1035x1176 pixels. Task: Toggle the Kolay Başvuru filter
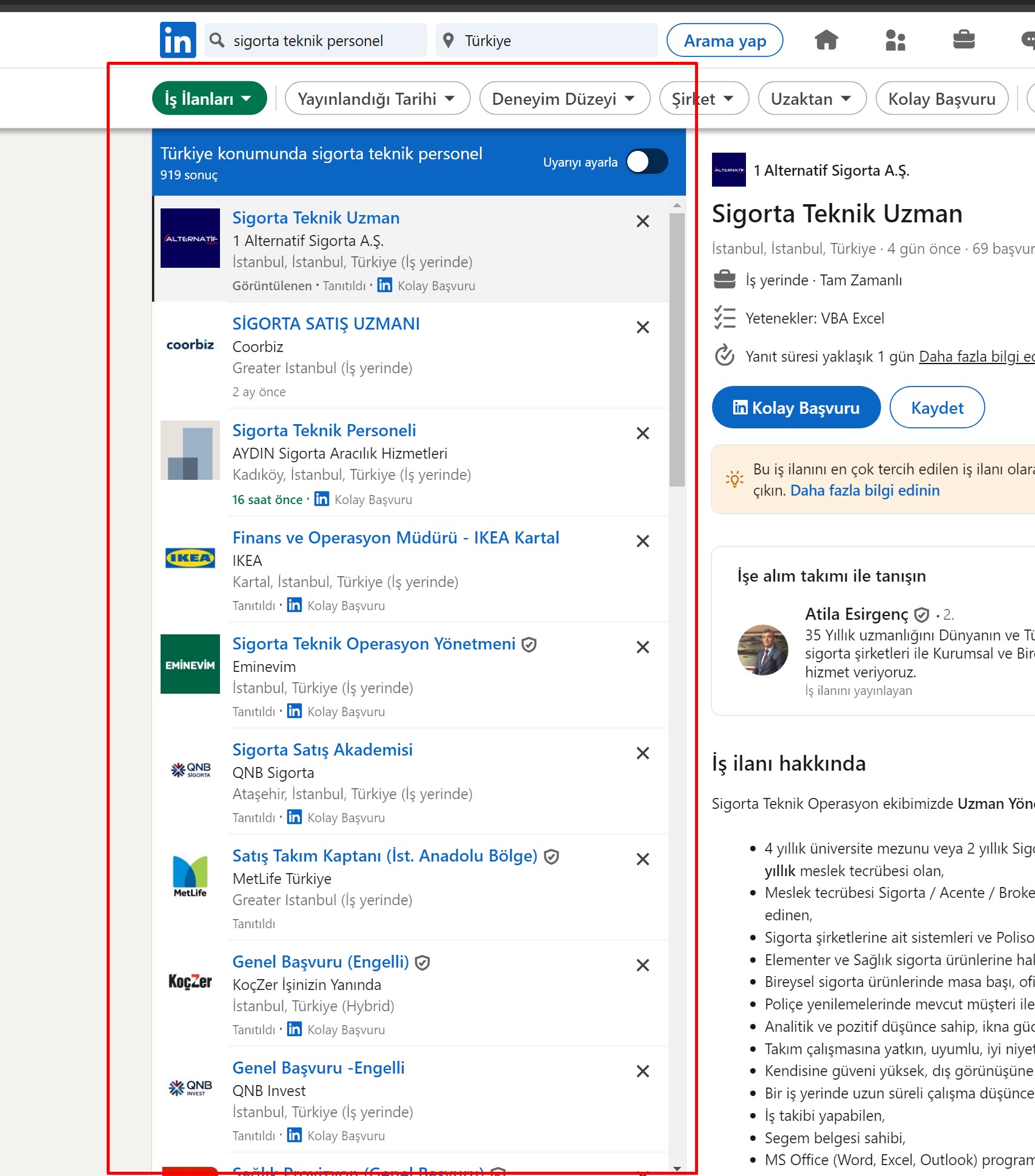click(942, 98)
